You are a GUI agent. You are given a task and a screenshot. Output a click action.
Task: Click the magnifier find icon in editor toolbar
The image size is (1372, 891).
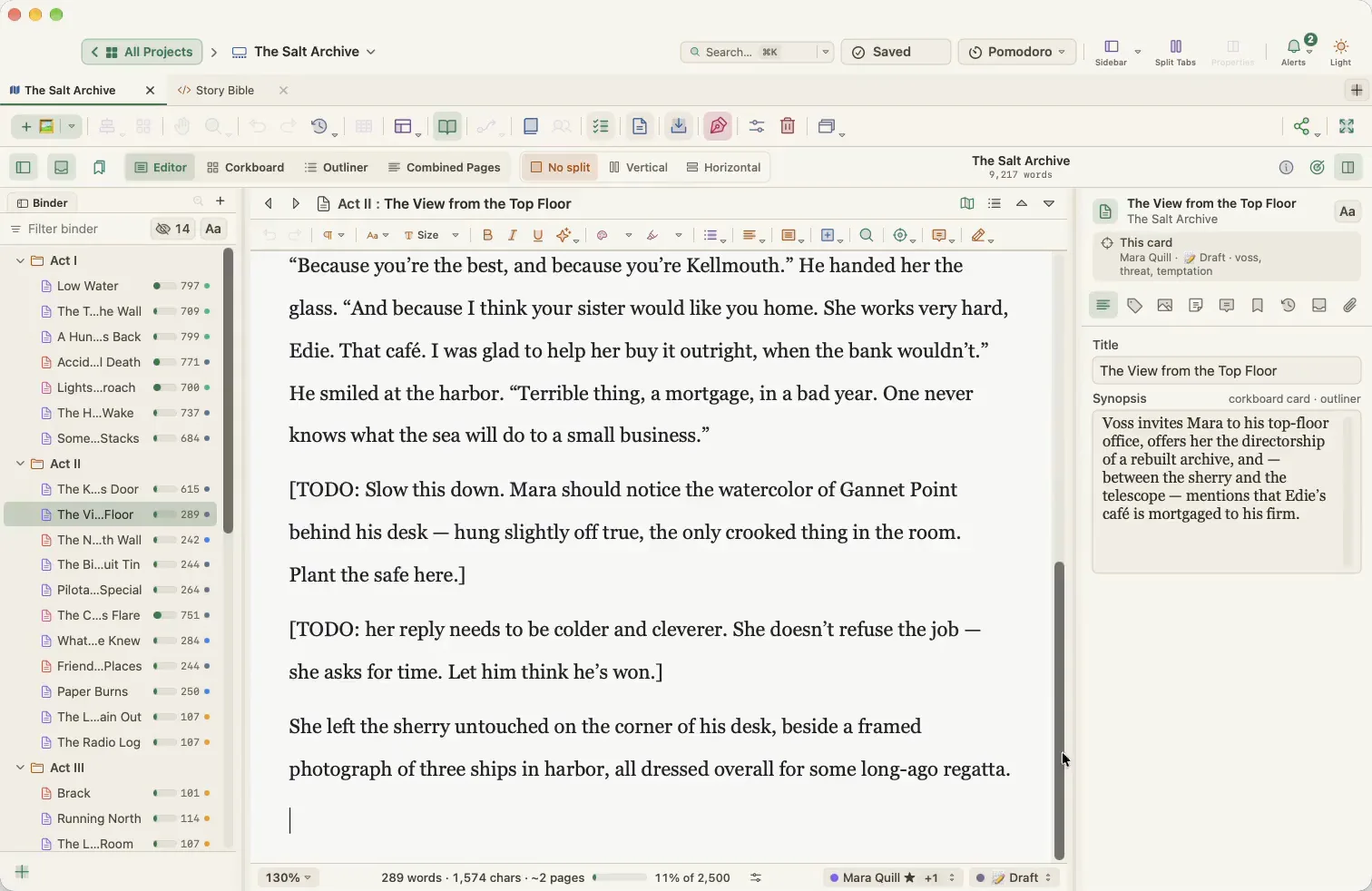point(867,235)
